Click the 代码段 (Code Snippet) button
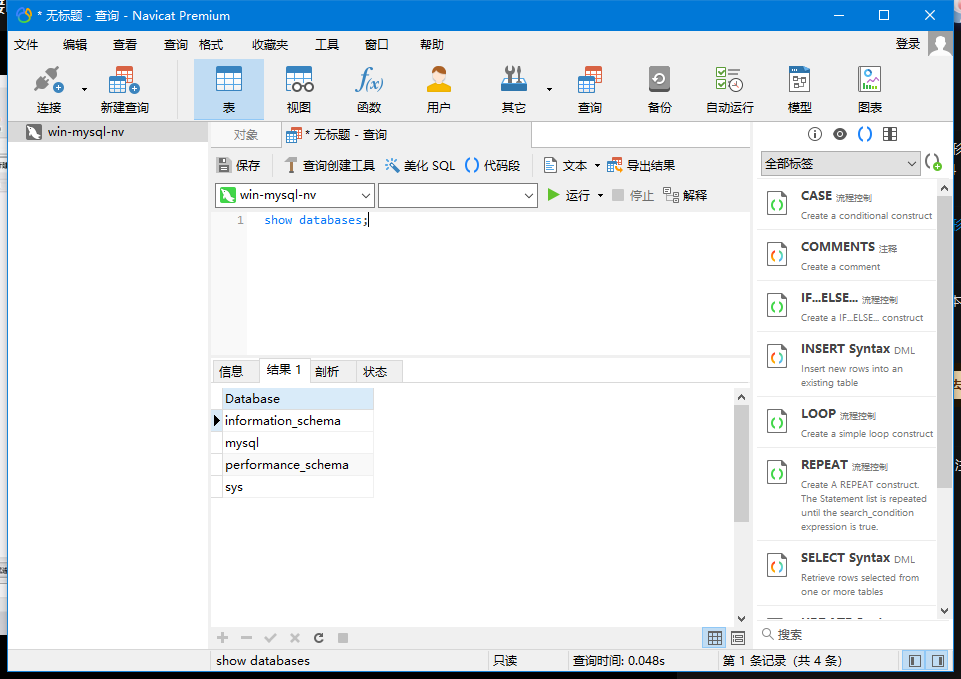961x679 pixels. point(493,165)
